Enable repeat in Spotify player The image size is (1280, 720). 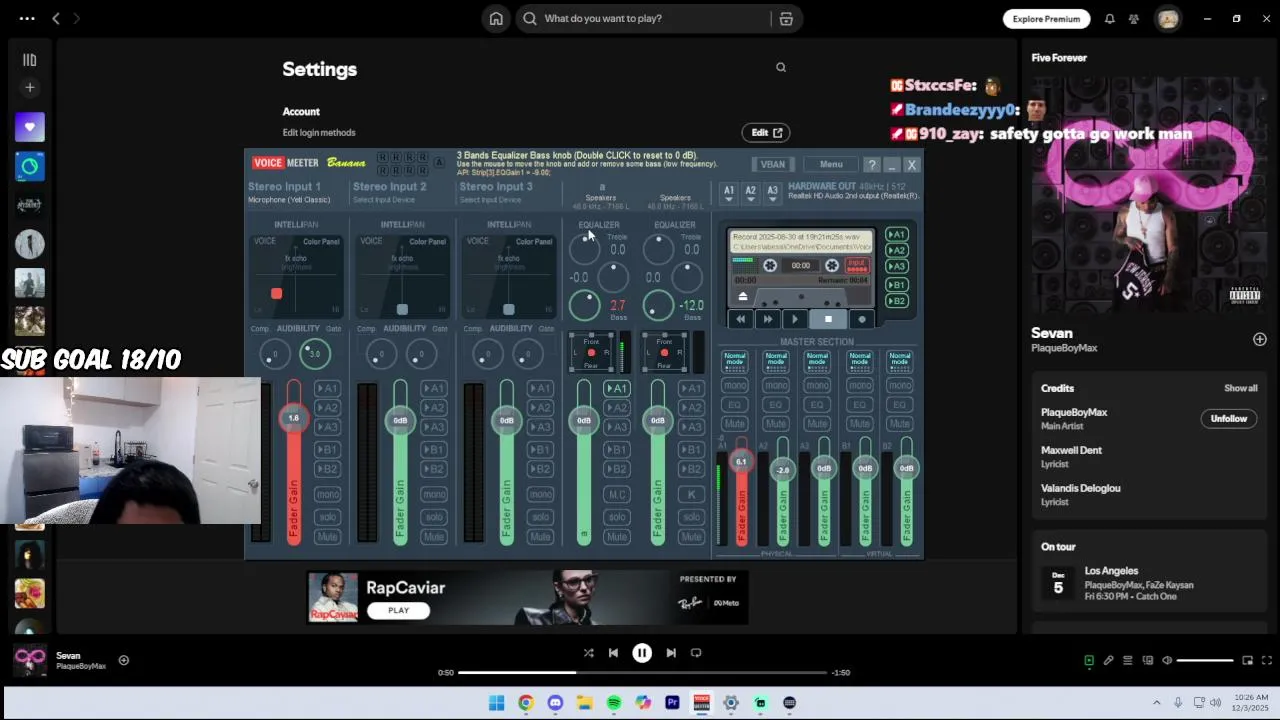[x=696, y=653]
